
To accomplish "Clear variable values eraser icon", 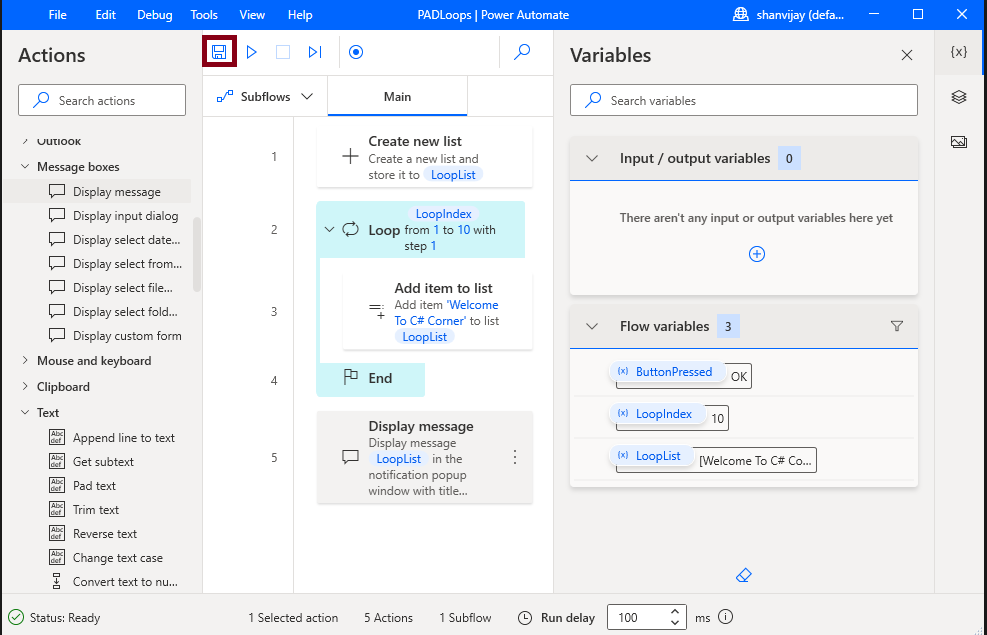I will [x=743, y=575].
